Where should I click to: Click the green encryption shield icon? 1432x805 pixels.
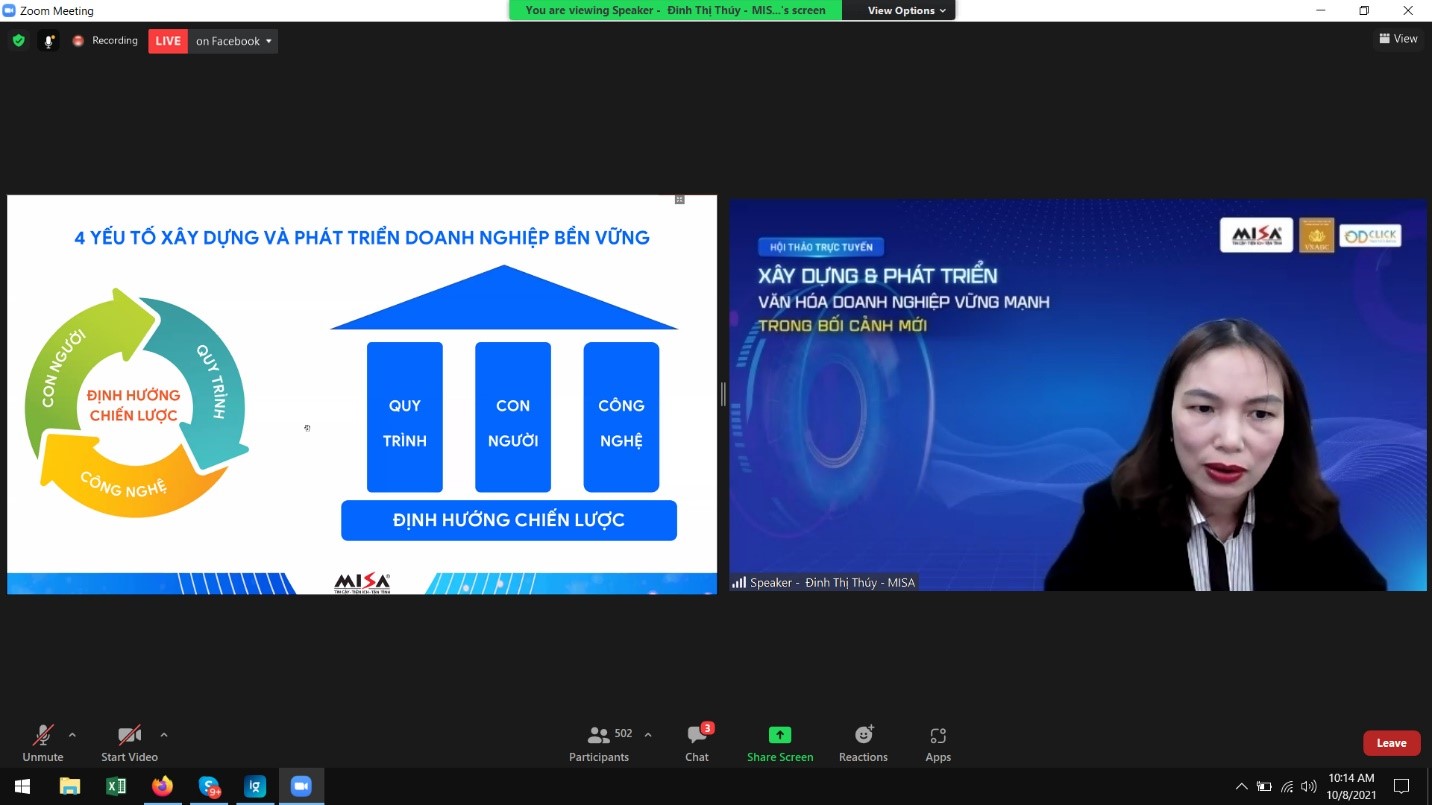pyautogui.click(x=18, y=41)
